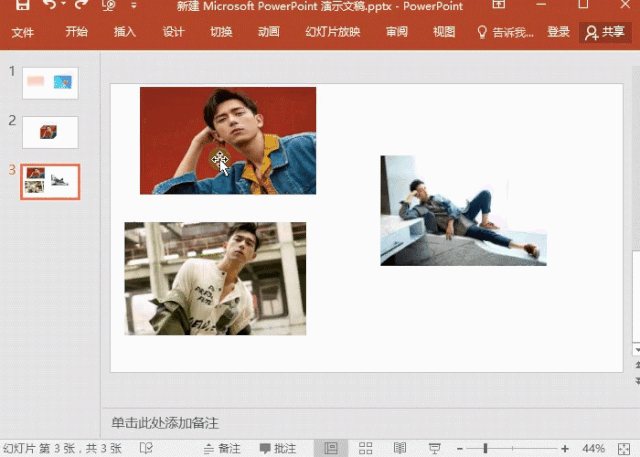Click the zoom out minus button

coord(460,449)
